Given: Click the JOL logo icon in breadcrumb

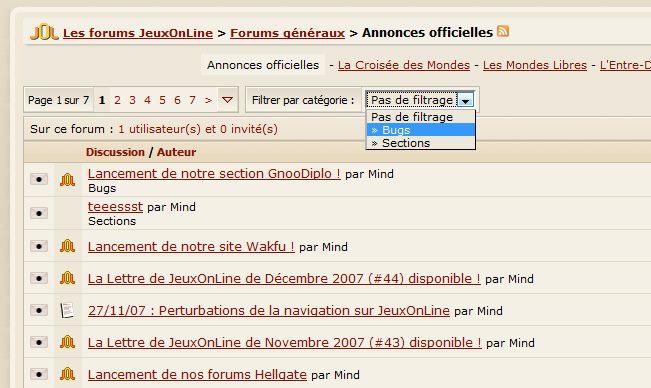Looking at the screenshot, I should click(x=44, y=32).
